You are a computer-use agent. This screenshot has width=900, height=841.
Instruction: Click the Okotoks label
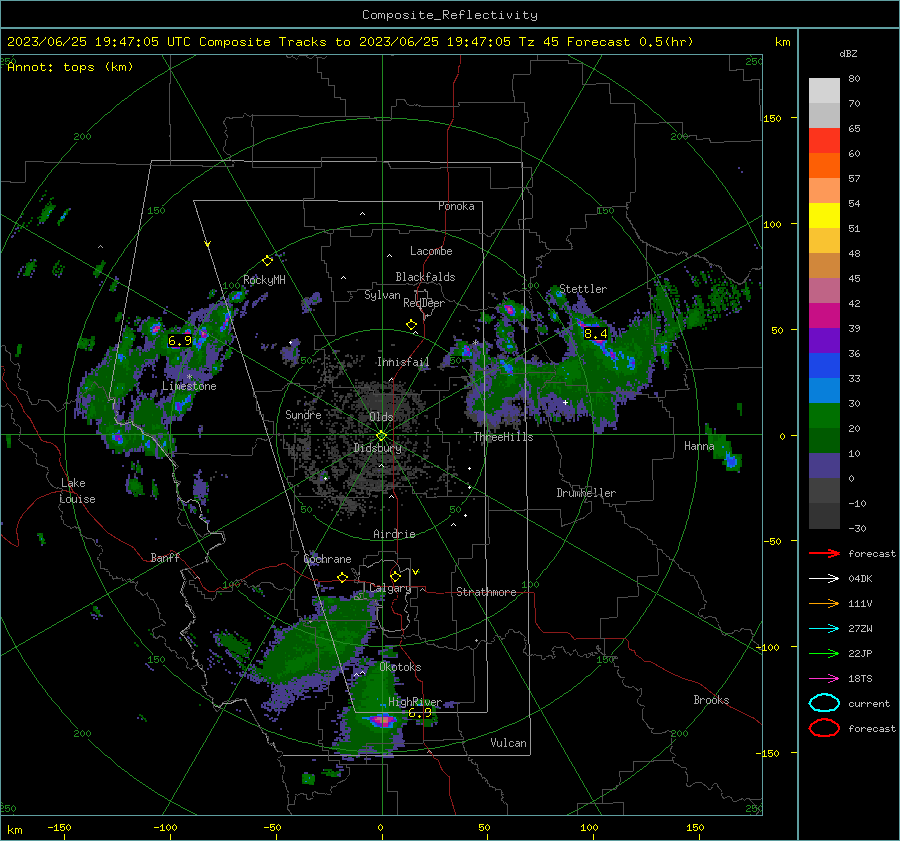click(x=400, y=667)
